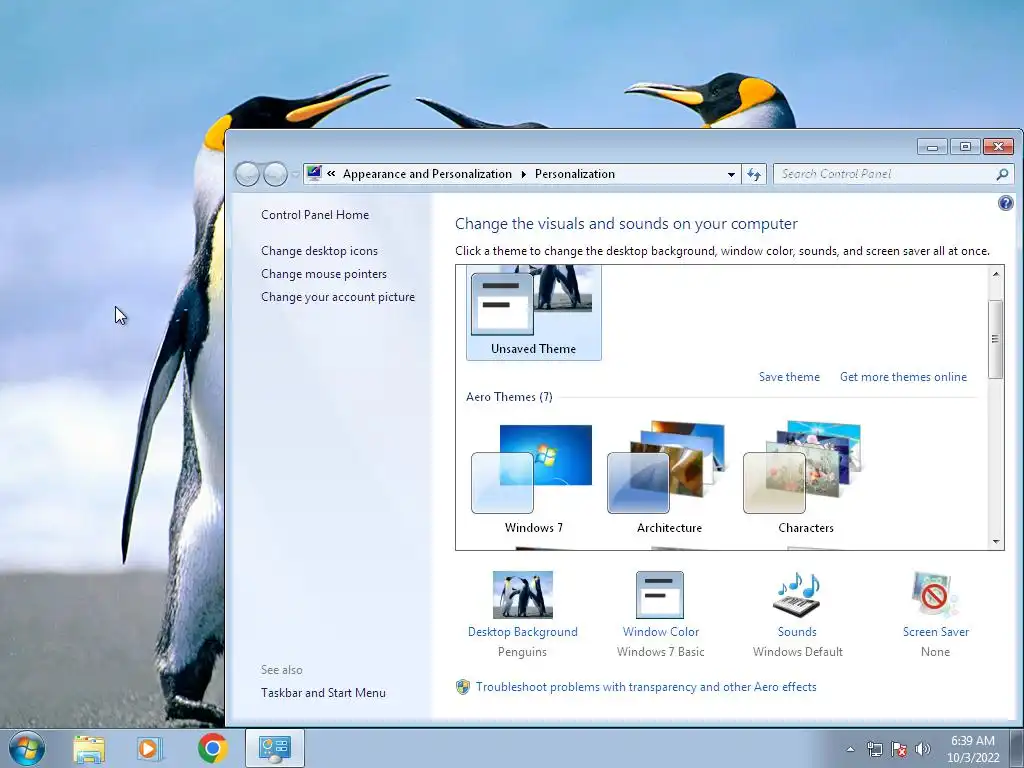
Task: Open Change desktop icons link
Action: pos(319,251)
